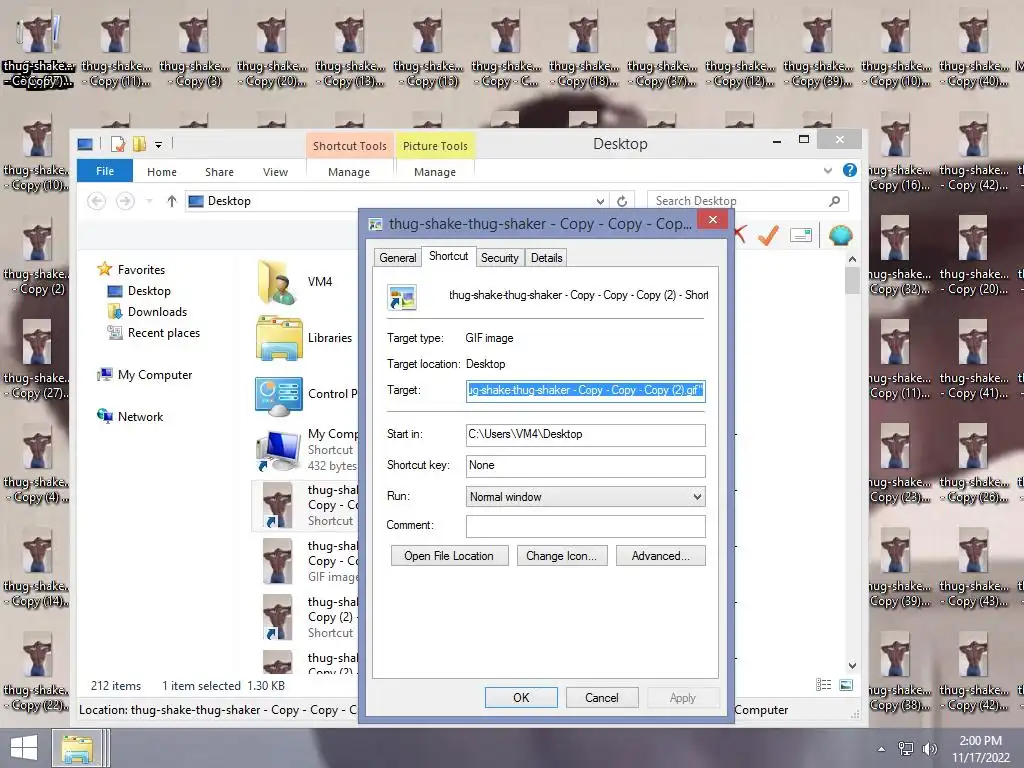Select the Control Panel icon
This screenshot has height=768, width=1024.
pyautogui.click(x=279, y=394)
